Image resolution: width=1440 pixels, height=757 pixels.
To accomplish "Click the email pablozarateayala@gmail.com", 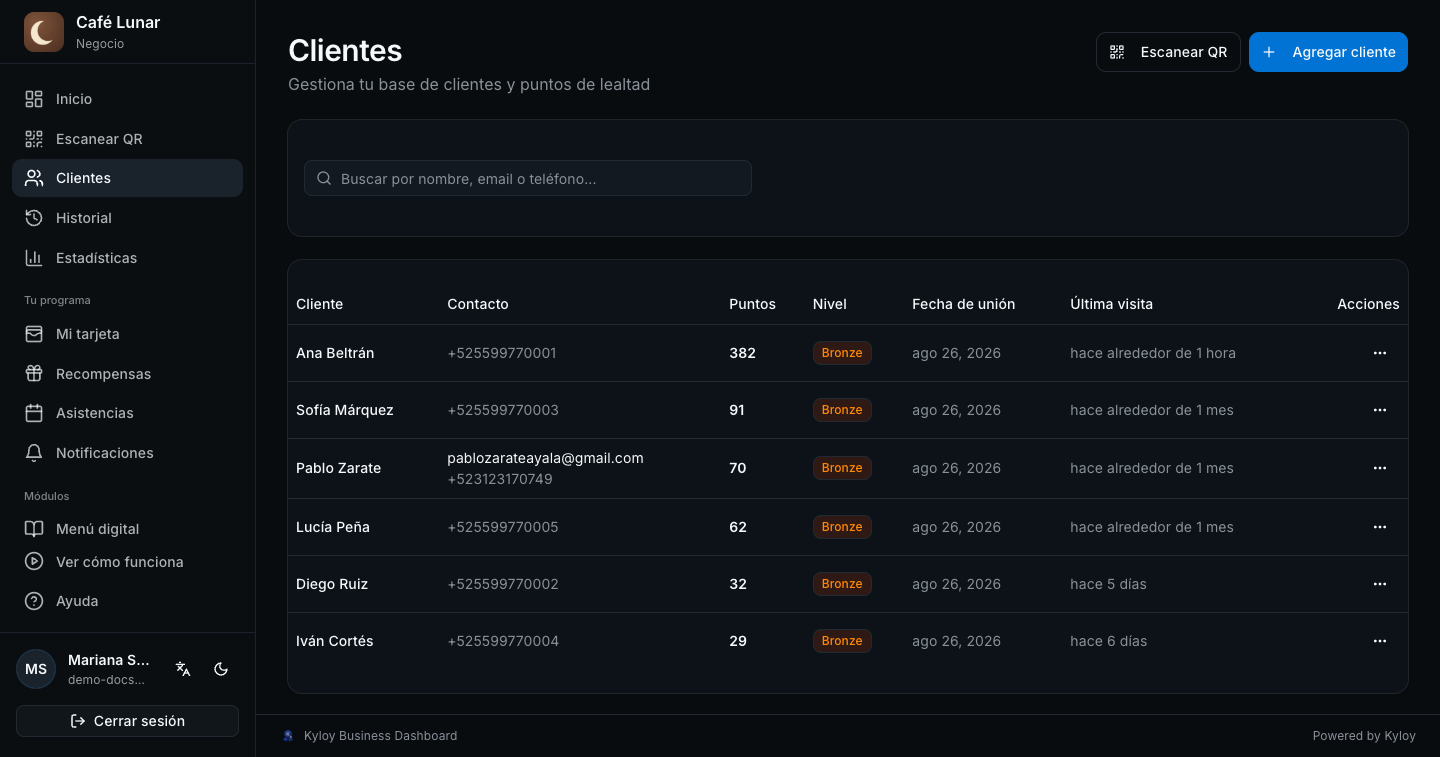I will point(545,458).
